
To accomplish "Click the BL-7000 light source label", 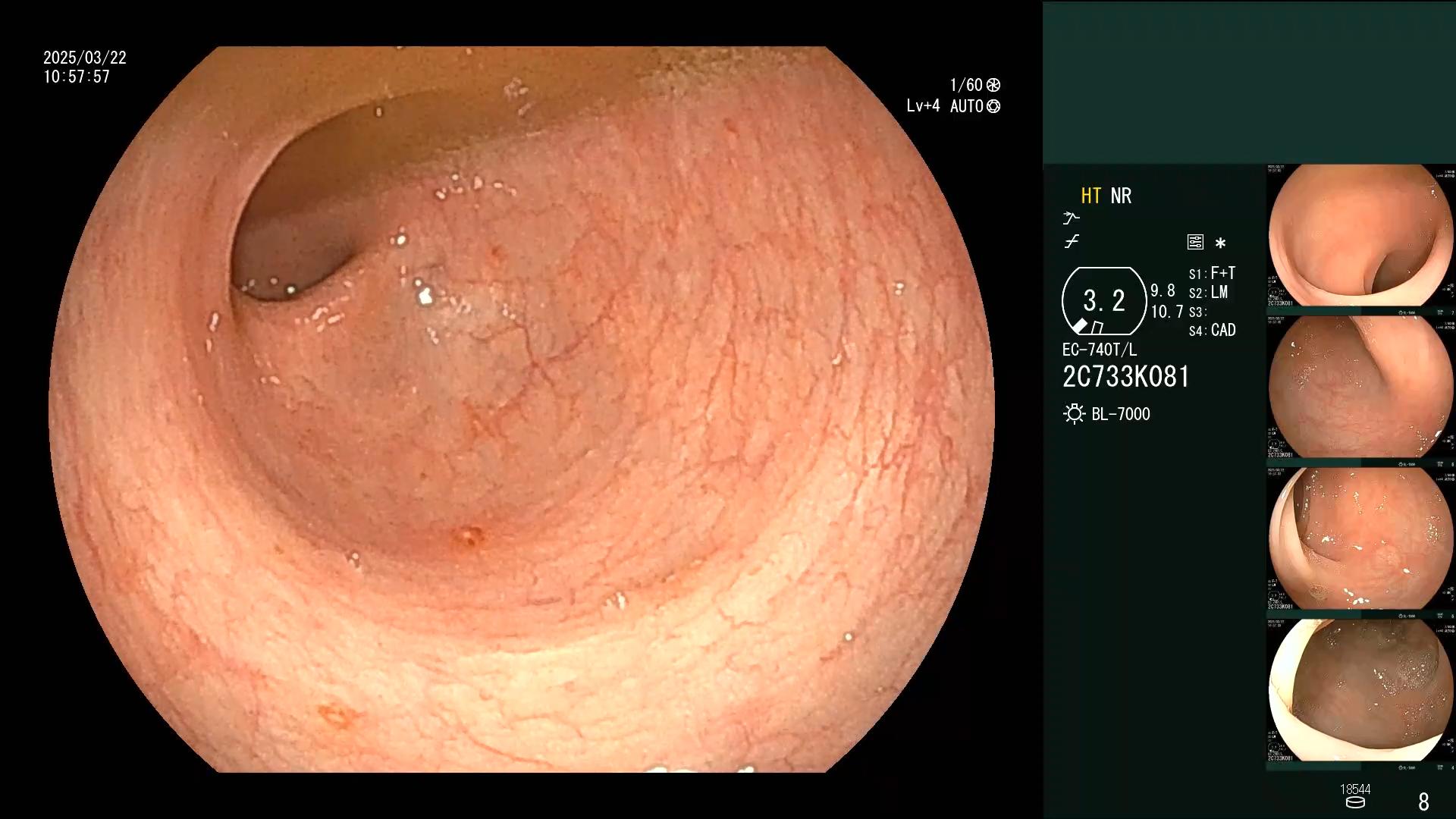I will click(x=1121, y=414).
